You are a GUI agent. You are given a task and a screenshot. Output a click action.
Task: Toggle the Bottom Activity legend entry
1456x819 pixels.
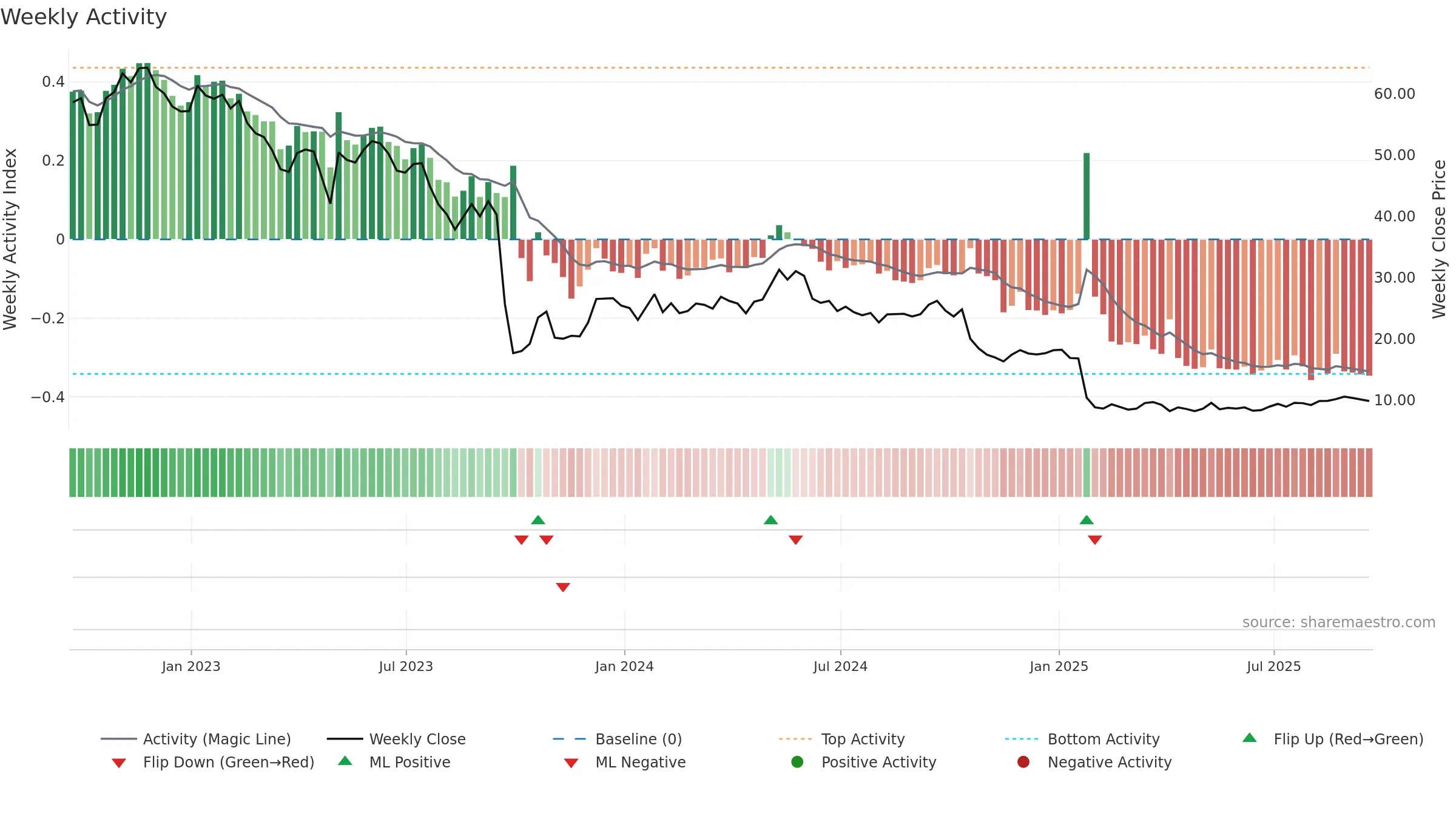[x=1082, y=739]
